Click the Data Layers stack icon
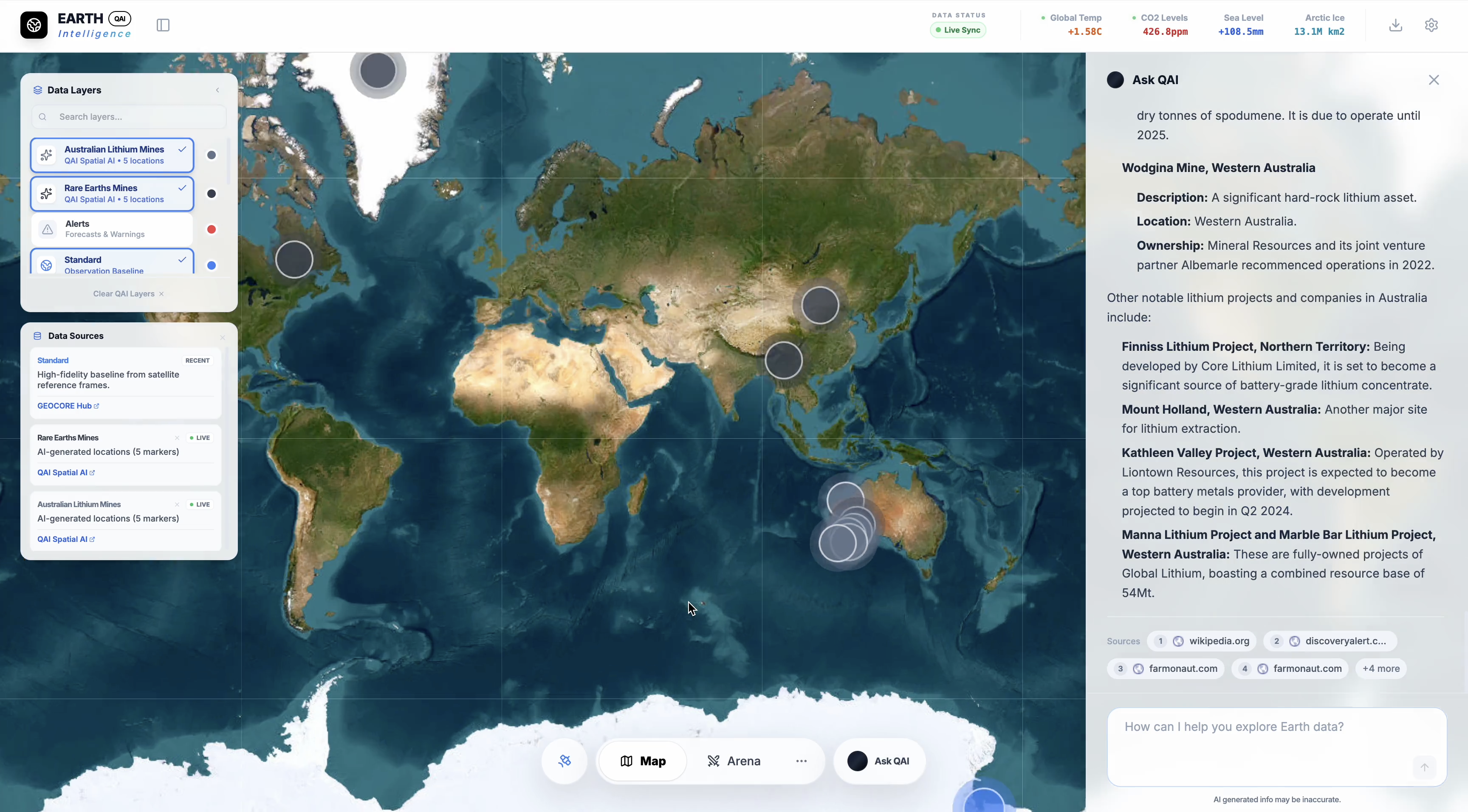Viewport: 1468px width, 812px height. (38, 90)
